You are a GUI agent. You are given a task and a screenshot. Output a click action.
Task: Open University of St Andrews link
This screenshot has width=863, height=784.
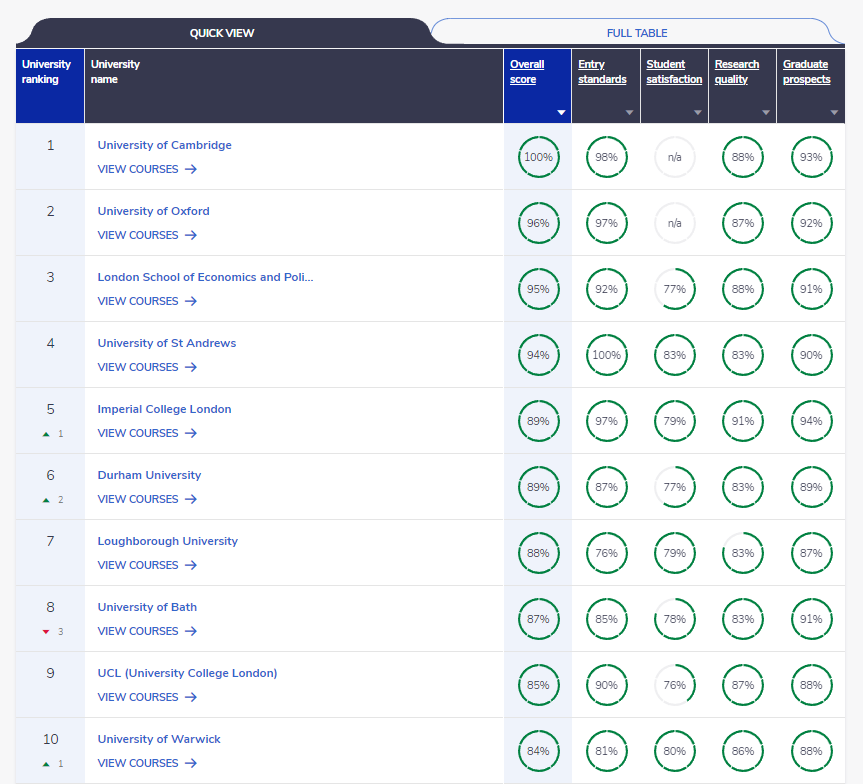pos(167,343)
